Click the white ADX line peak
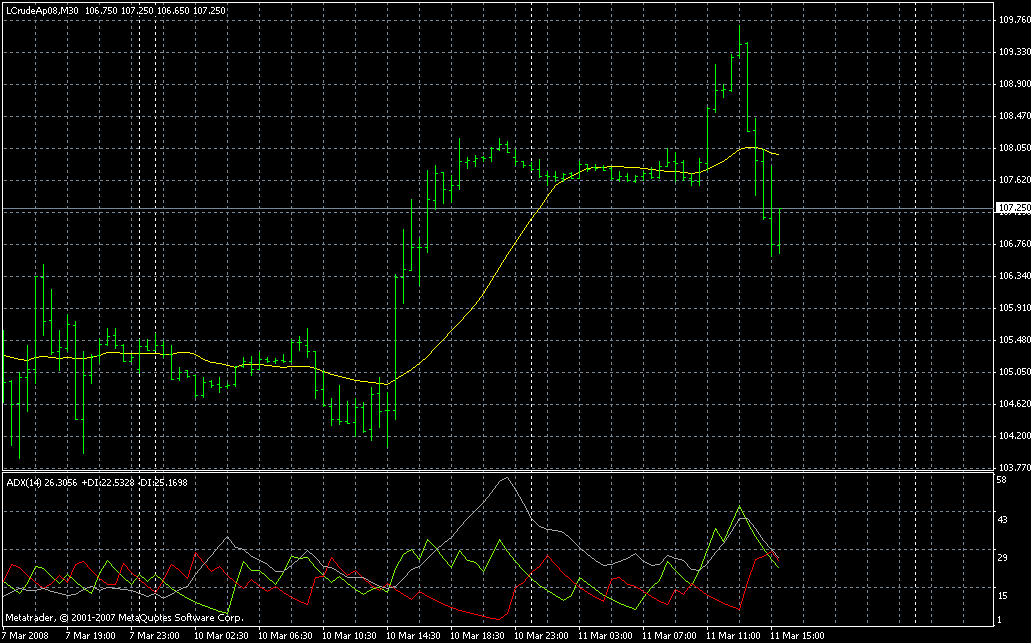The width and height of the screenshot is (1031, 643). point(507,478)
